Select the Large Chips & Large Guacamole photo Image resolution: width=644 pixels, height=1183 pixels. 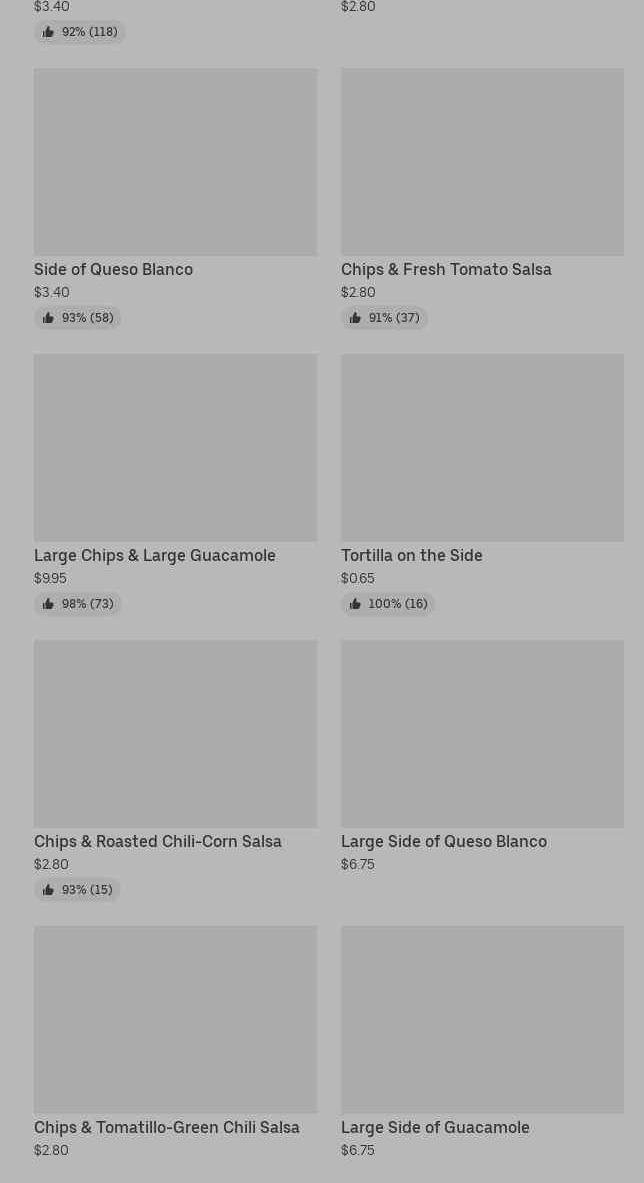175,448
